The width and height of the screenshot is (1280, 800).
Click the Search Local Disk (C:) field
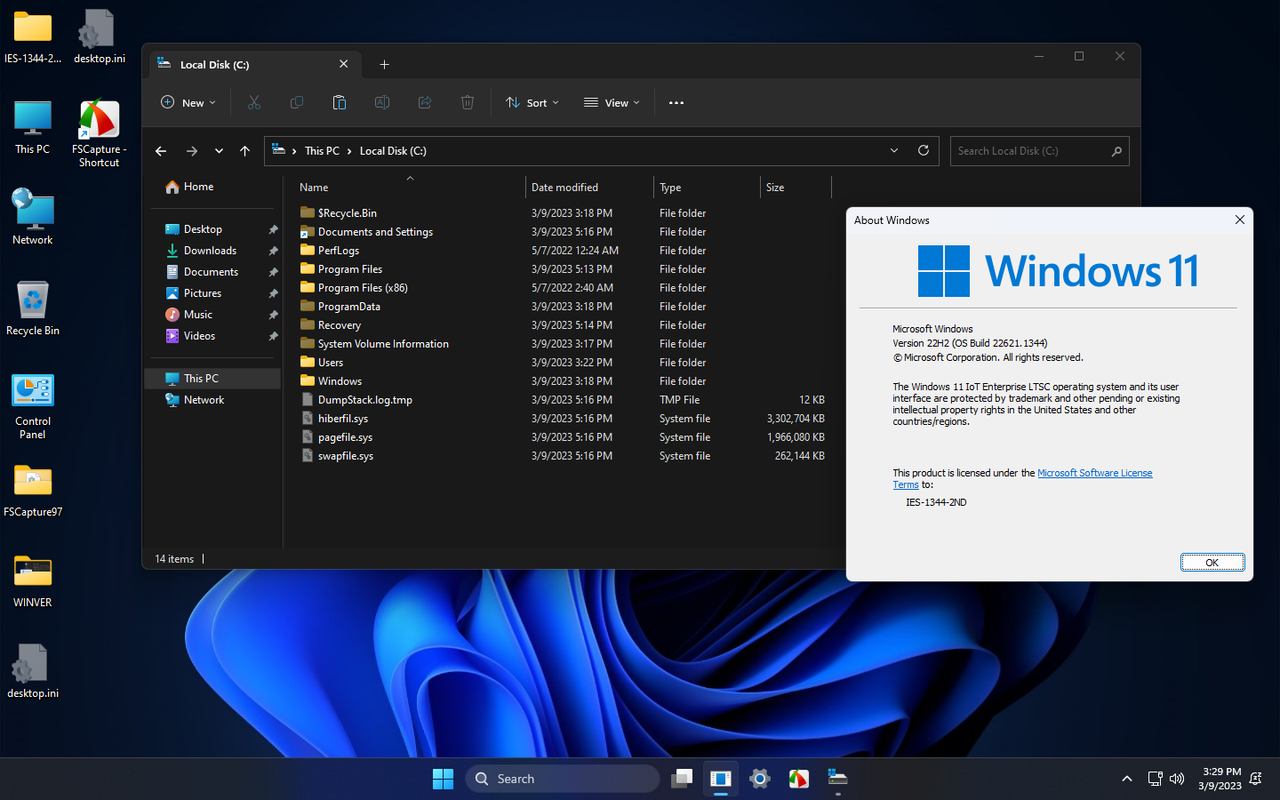click(1030, 151)
